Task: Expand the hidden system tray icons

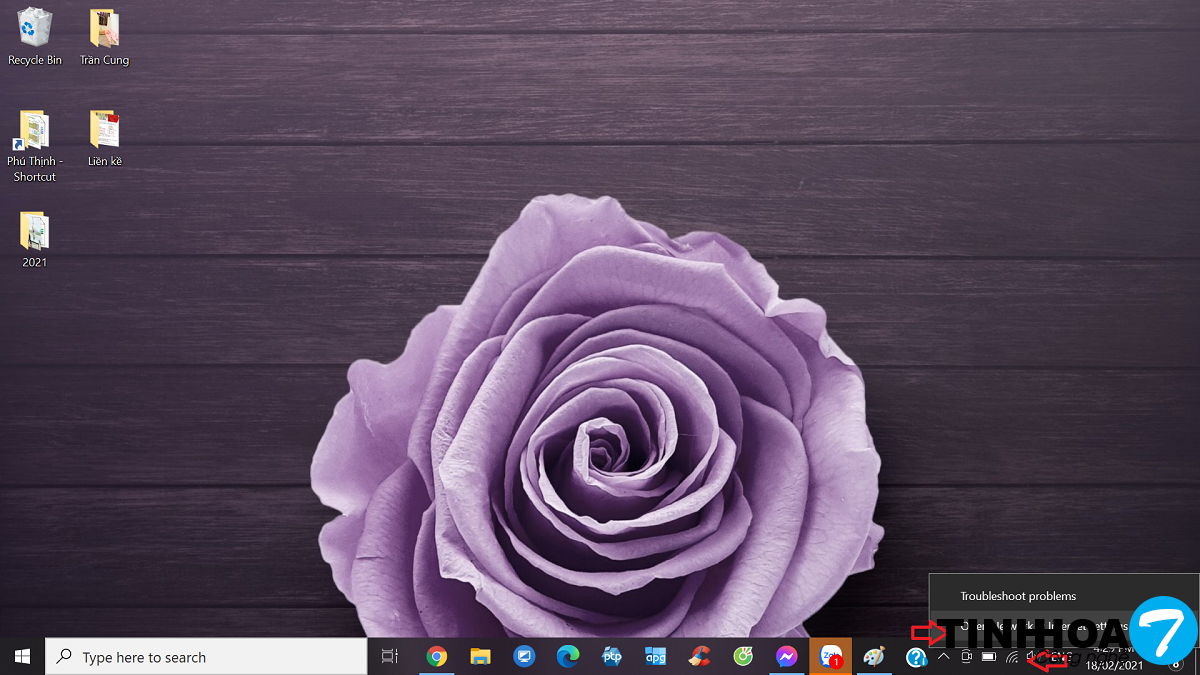Action: 943,657
